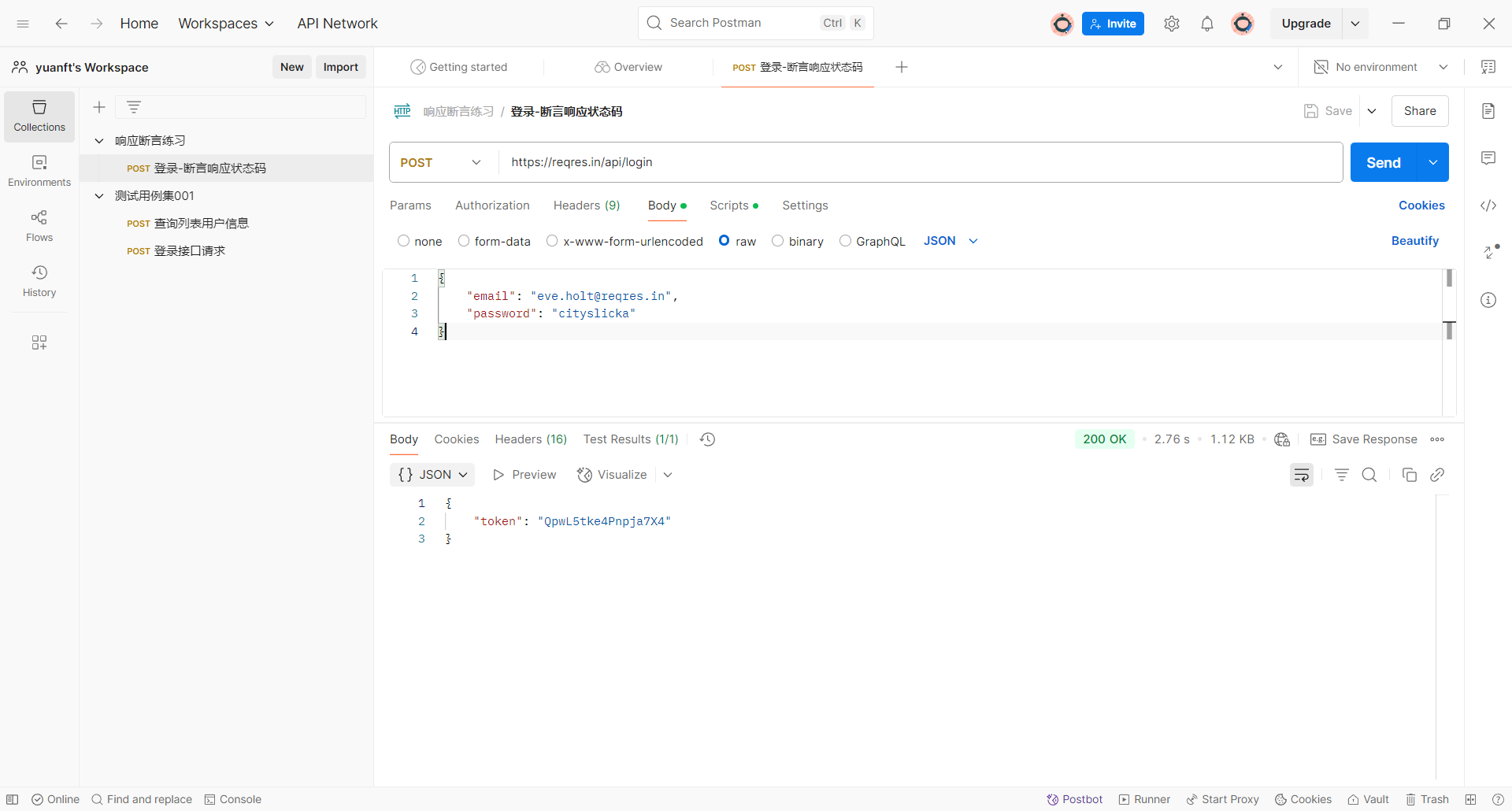The width and height of the screenshot is (1512, 811).
Task: Open the request info icon
Action: [1488, 300]
